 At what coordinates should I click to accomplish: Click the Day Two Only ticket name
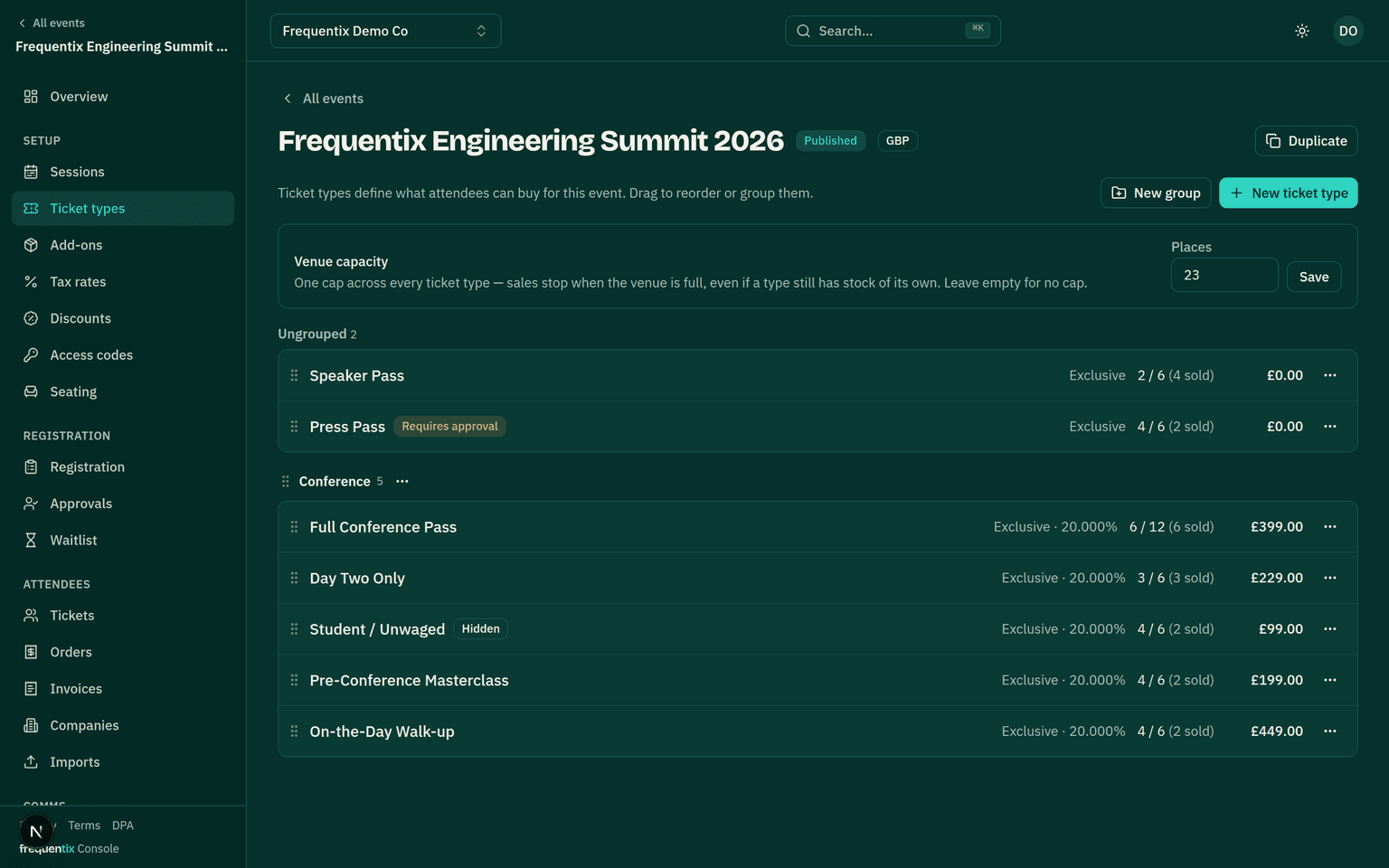pos(357,578)
